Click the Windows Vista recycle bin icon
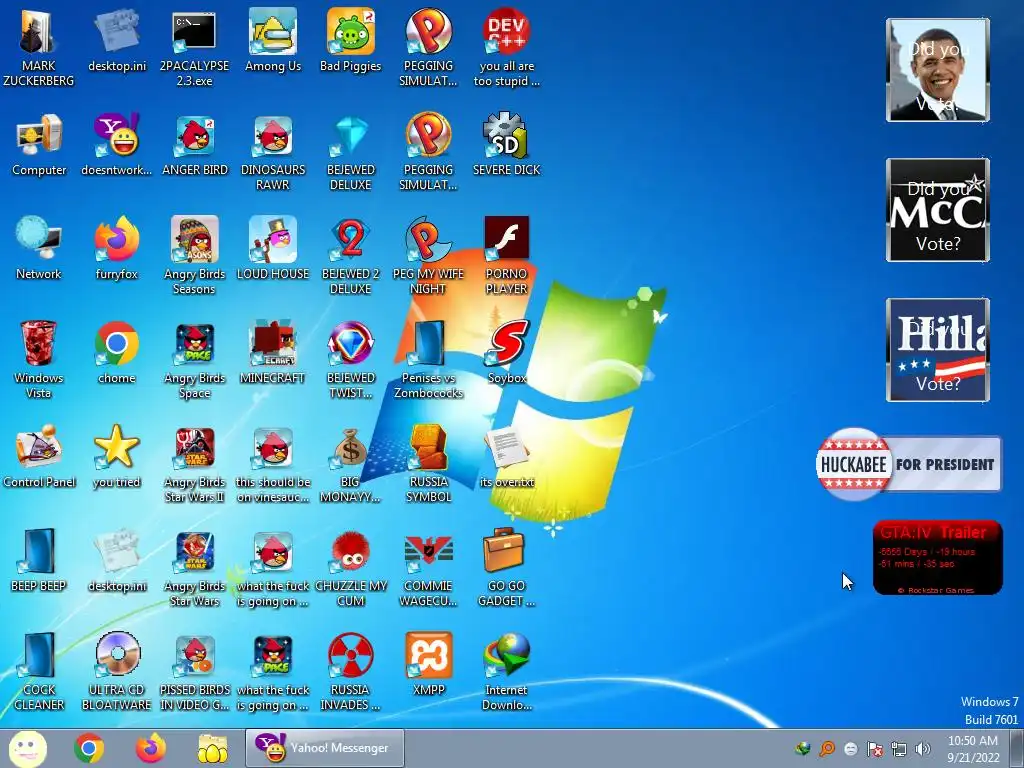The width and height of the screenshot is (1024, 768). pos(39,359)
